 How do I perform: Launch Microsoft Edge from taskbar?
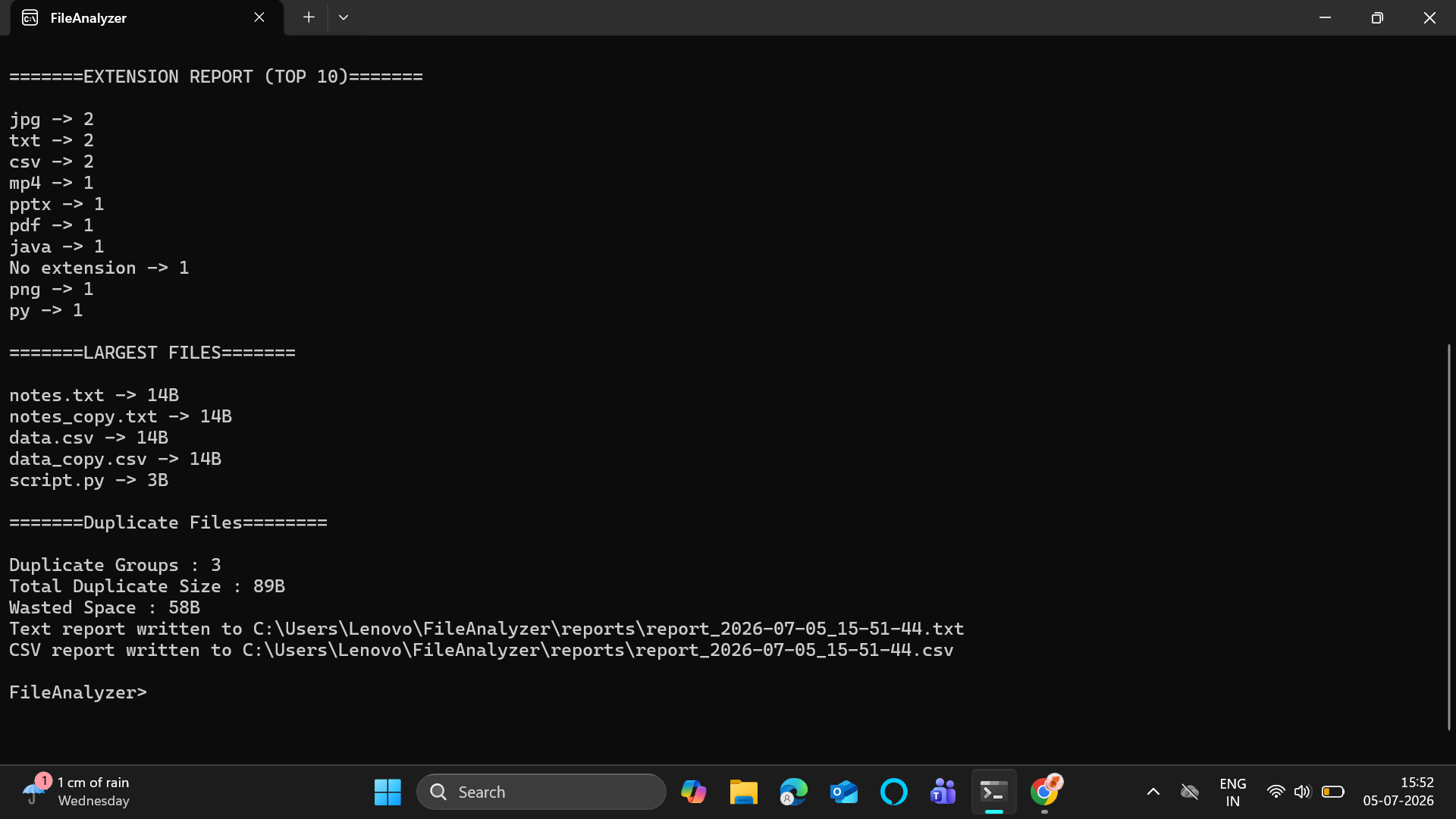[x=794, y=792]
